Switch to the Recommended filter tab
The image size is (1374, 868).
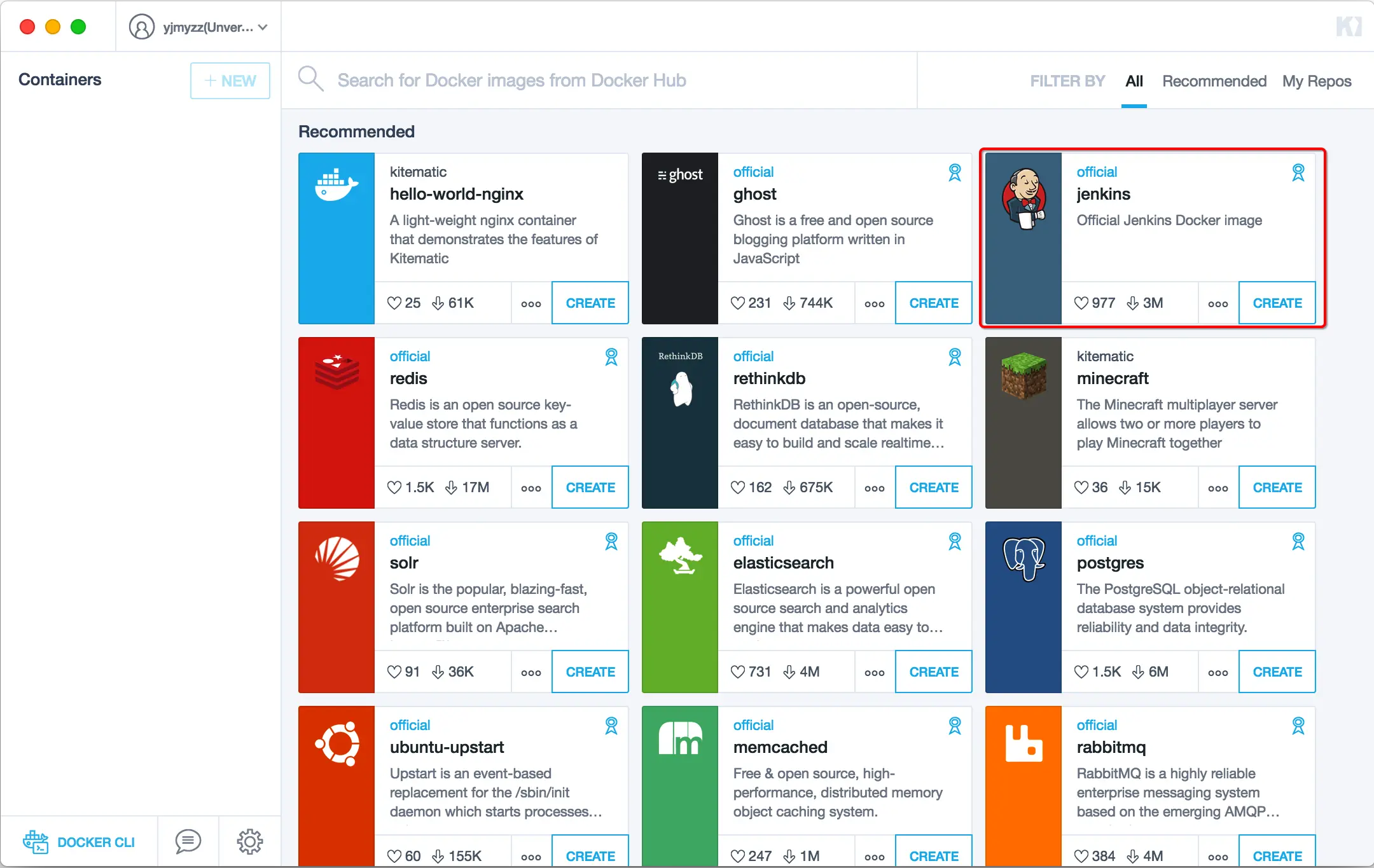click(1214, 81)
